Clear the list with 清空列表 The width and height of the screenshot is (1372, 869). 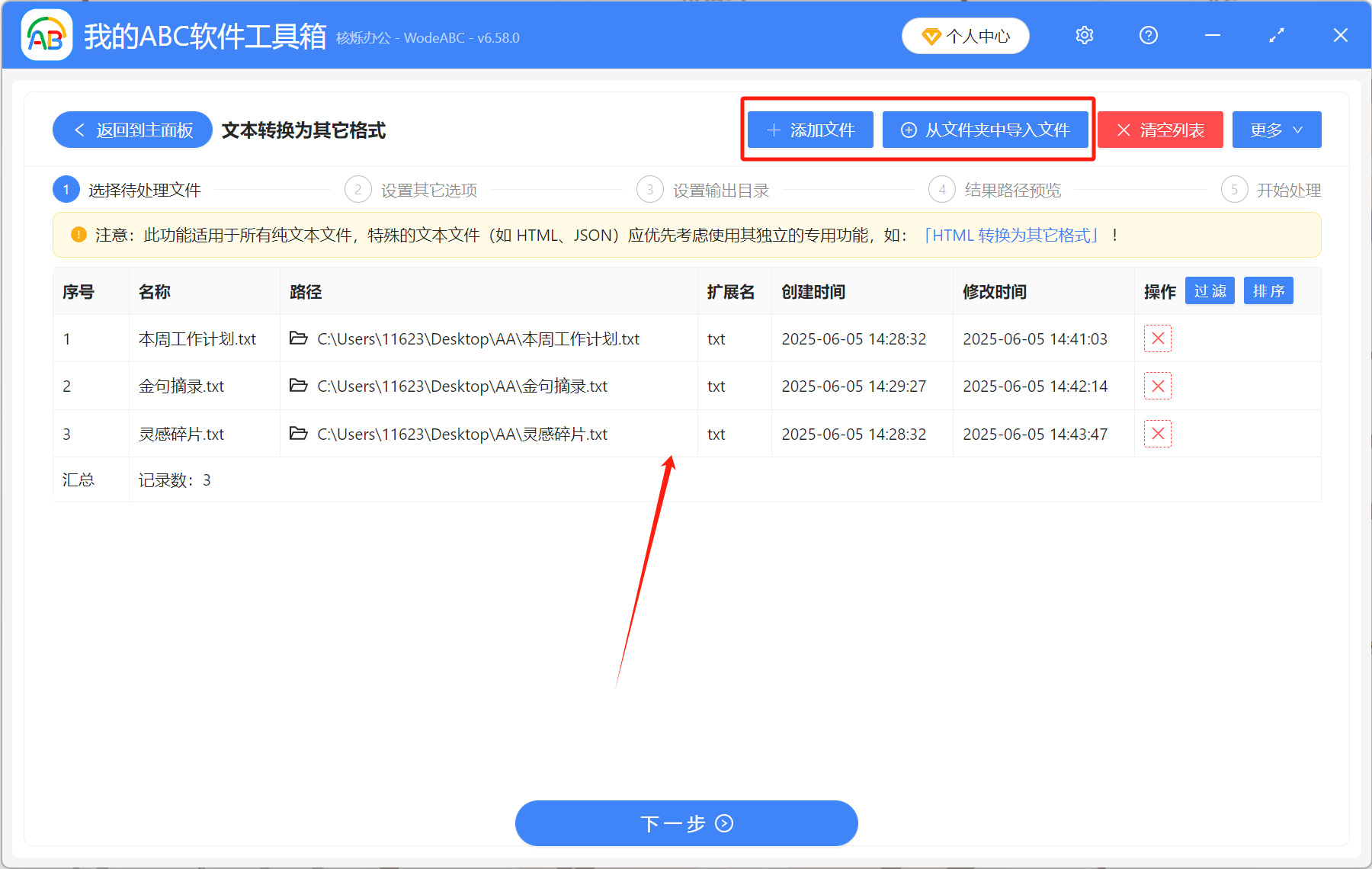(1159, 130)
